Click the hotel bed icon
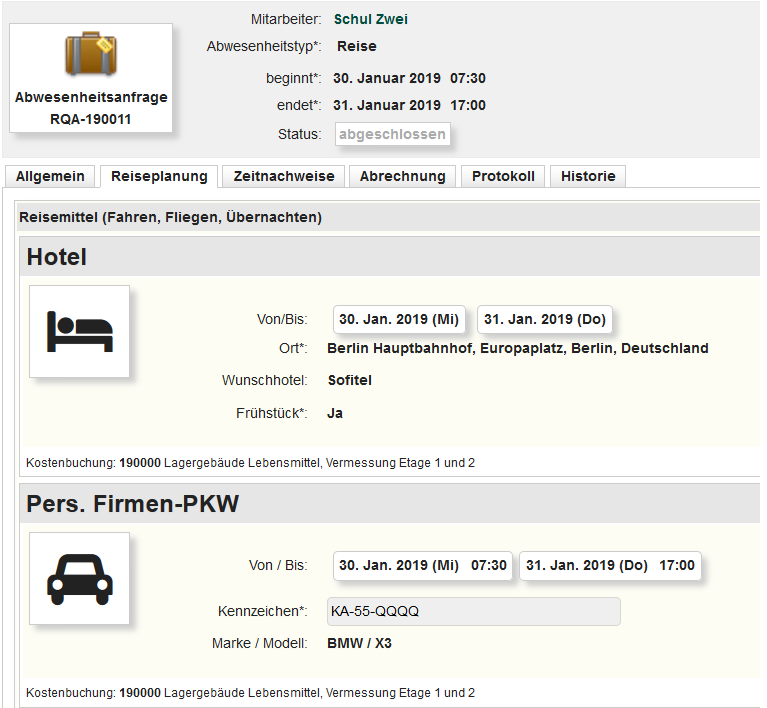This screenshot has width=767, height=708. click(x=80, y=331)
